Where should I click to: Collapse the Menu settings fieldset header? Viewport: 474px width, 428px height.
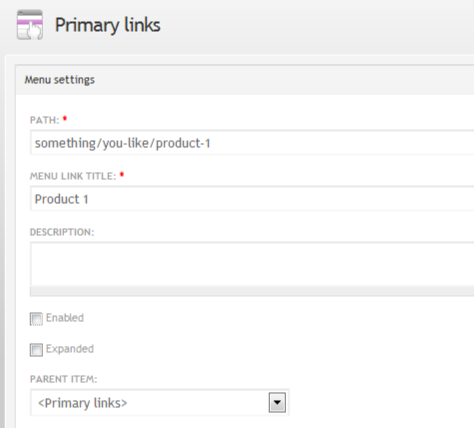coord(60,80)
